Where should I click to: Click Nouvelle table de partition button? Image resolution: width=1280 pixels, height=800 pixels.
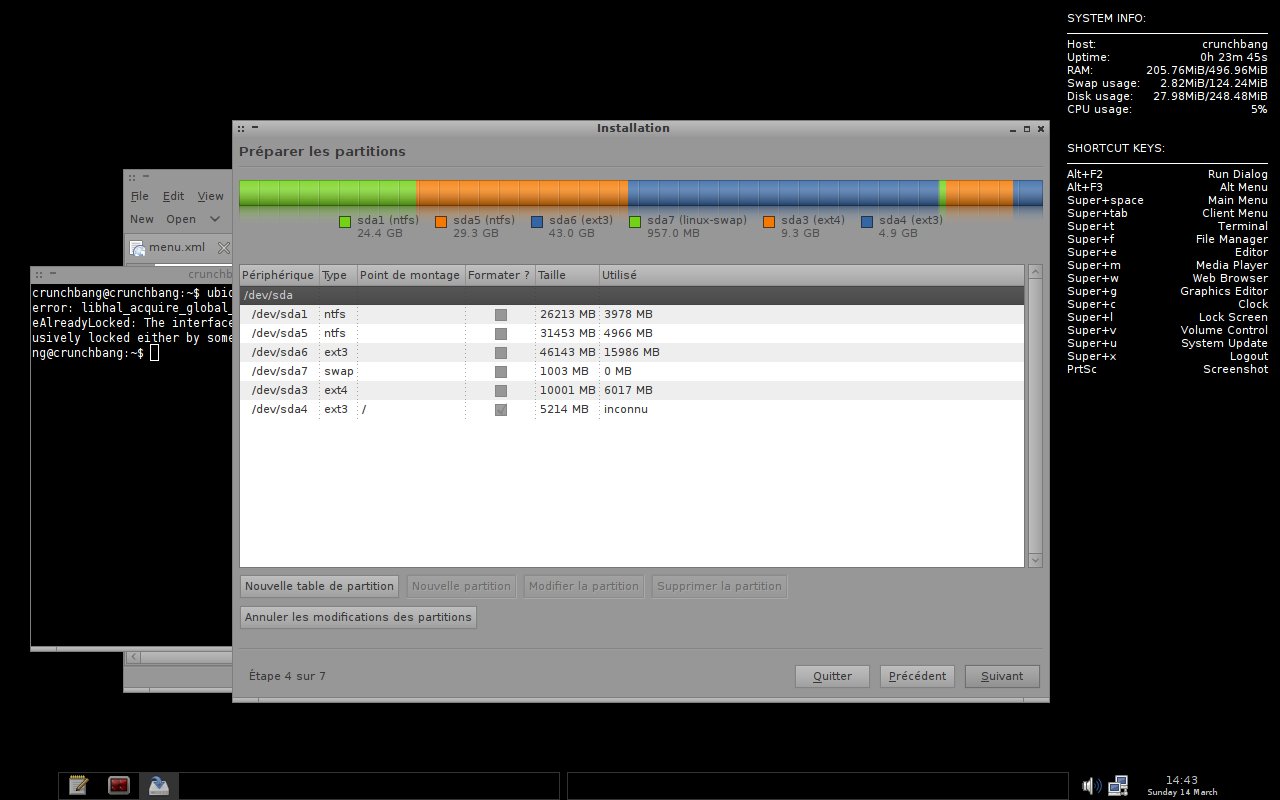tap(319, 586)
